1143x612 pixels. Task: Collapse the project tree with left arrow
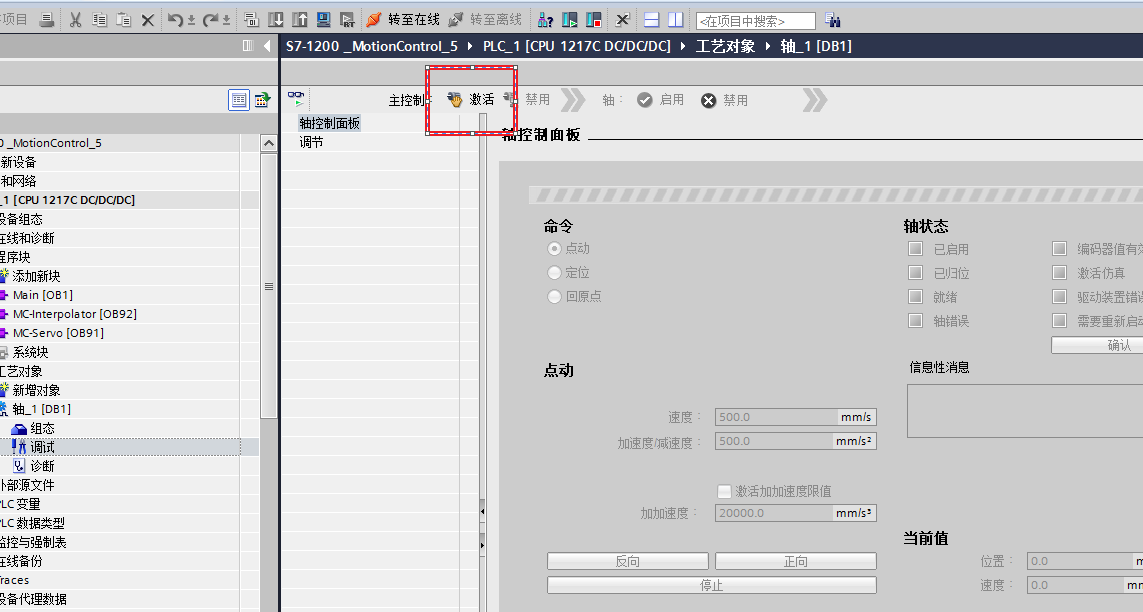click(267, 46)
